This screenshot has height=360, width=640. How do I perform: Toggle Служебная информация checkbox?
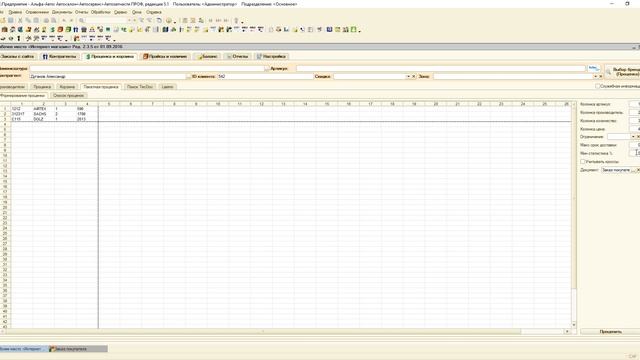pyautogui.click(x=598, y=86)
